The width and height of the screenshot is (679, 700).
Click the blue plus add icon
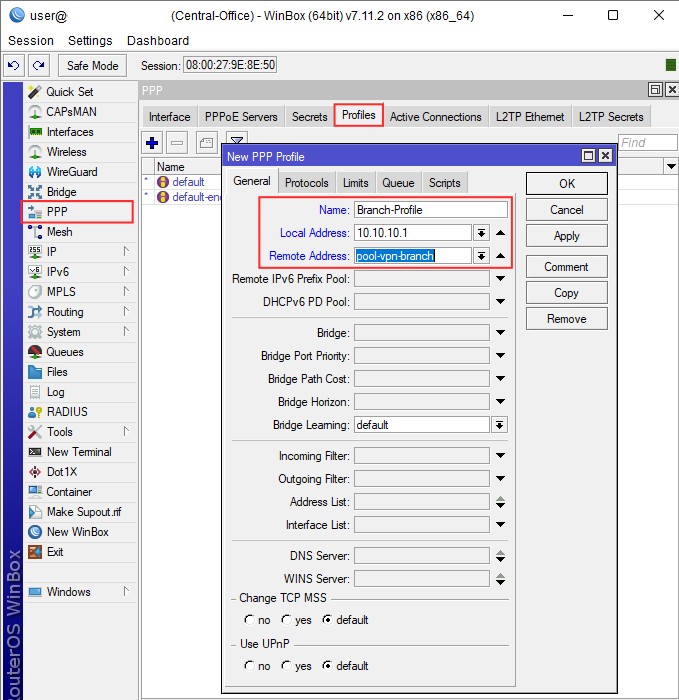152,143
